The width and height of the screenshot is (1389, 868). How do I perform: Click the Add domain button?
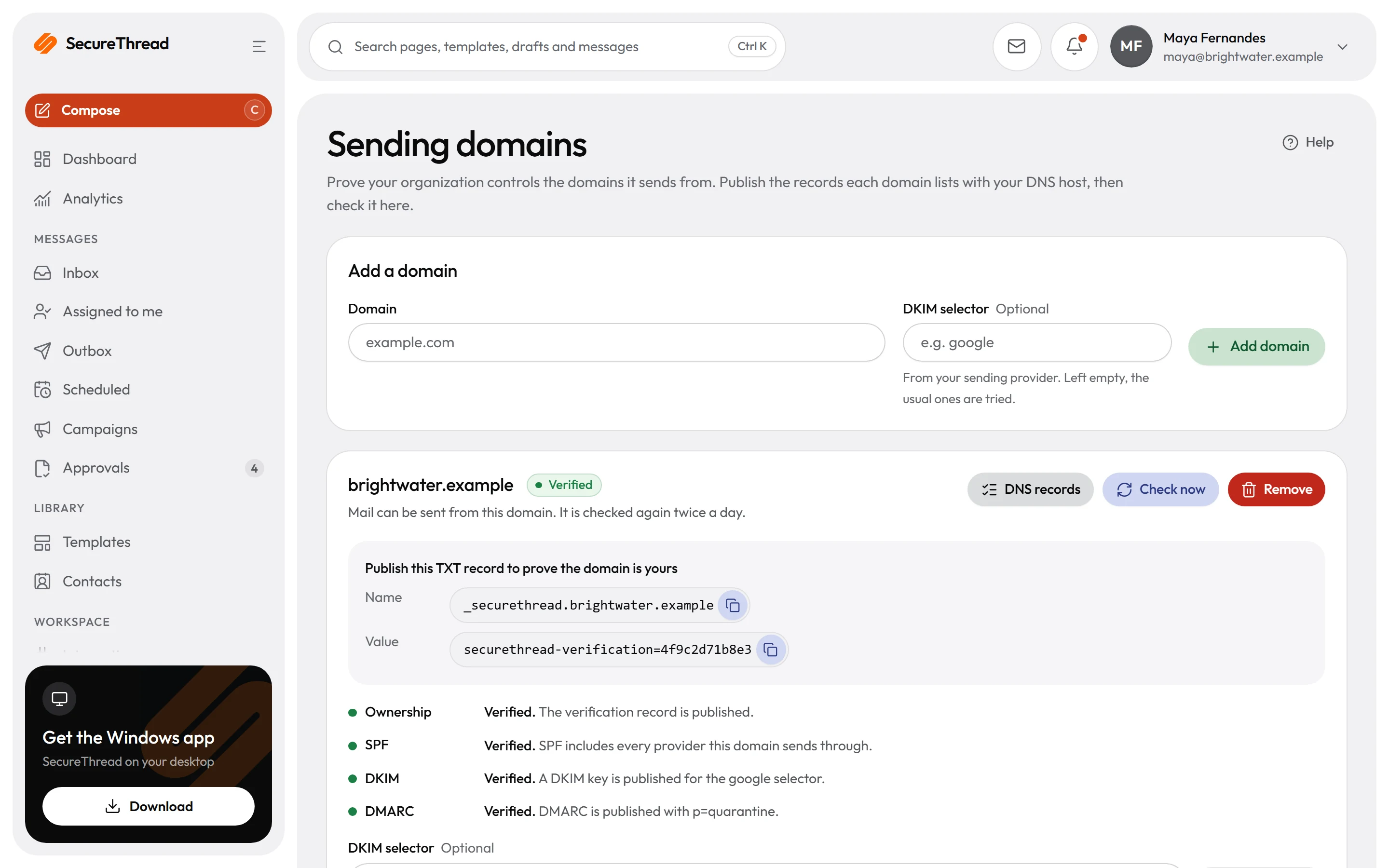1256,346
